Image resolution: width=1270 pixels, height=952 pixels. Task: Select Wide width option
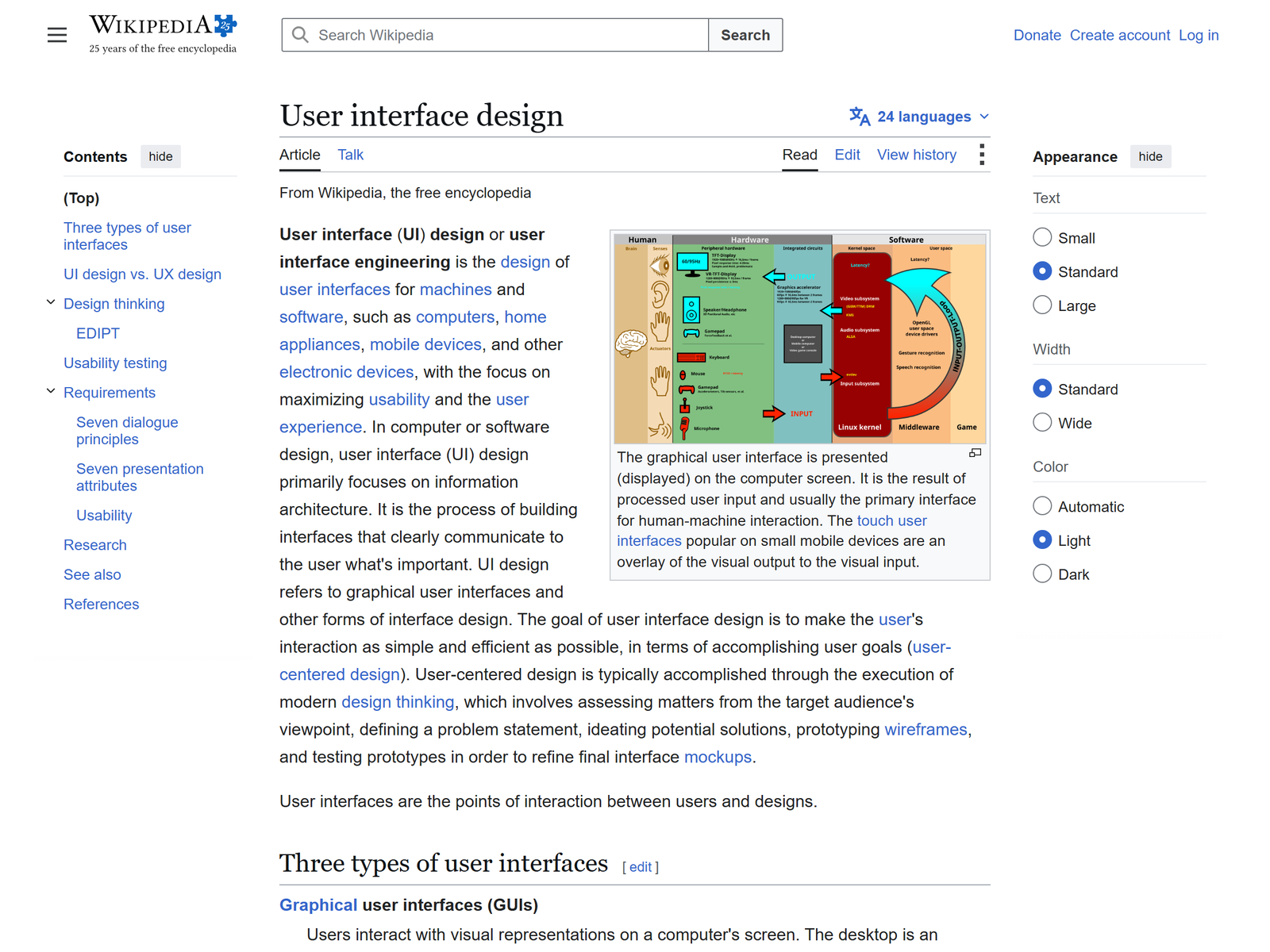tap(1042, 423)
